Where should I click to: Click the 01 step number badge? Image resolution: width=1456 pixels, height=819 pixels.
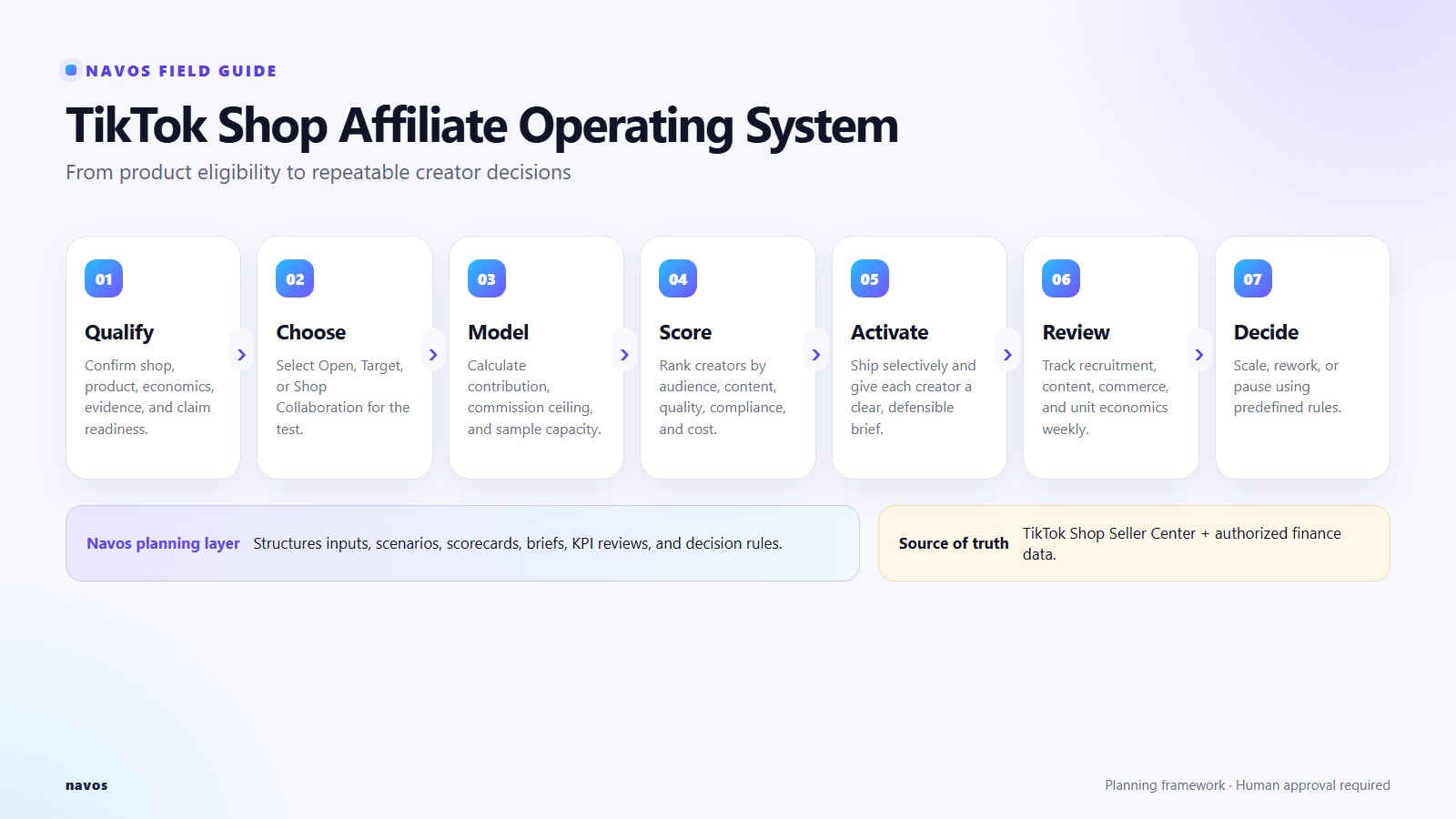point(104,279)
